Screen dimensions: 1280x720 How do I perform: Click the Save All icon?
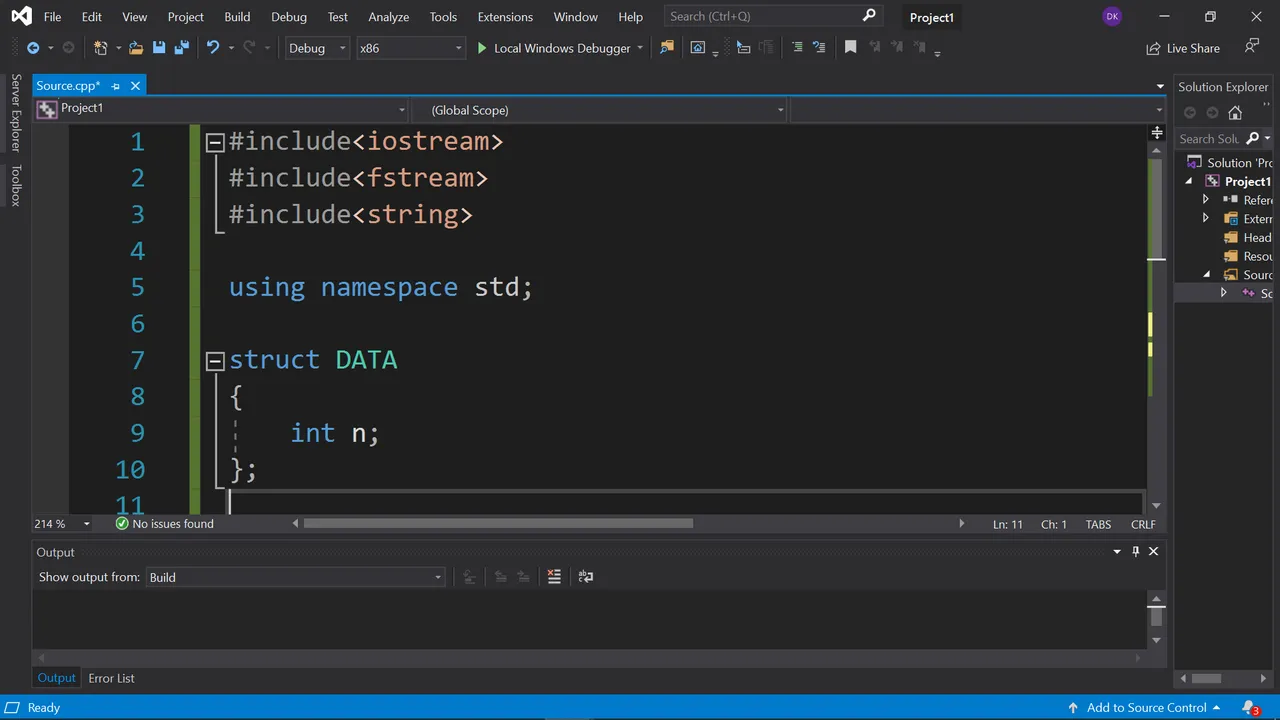[181, 48]
